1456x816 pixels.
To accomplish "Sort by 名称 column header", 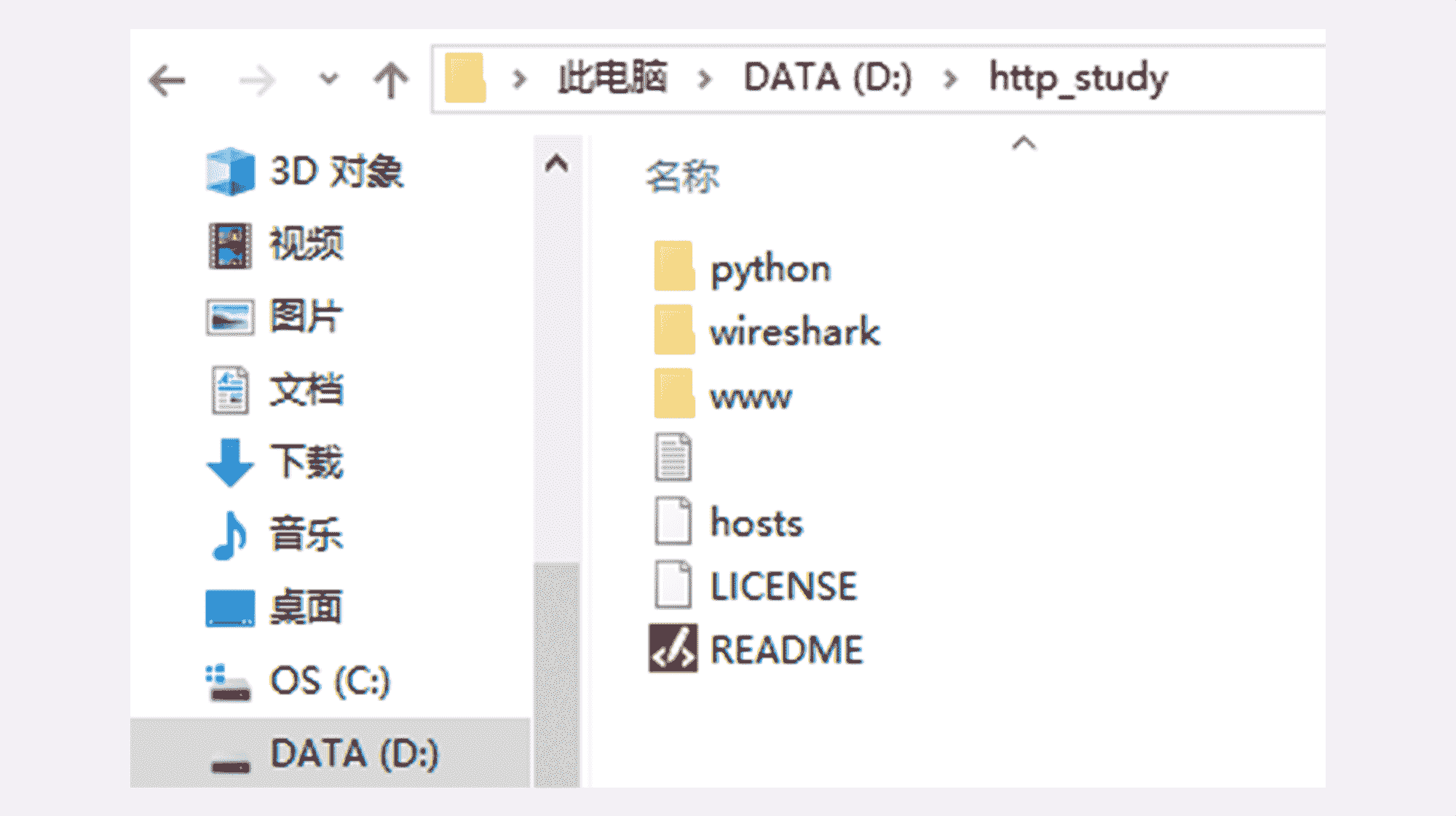I will point(682,177).
